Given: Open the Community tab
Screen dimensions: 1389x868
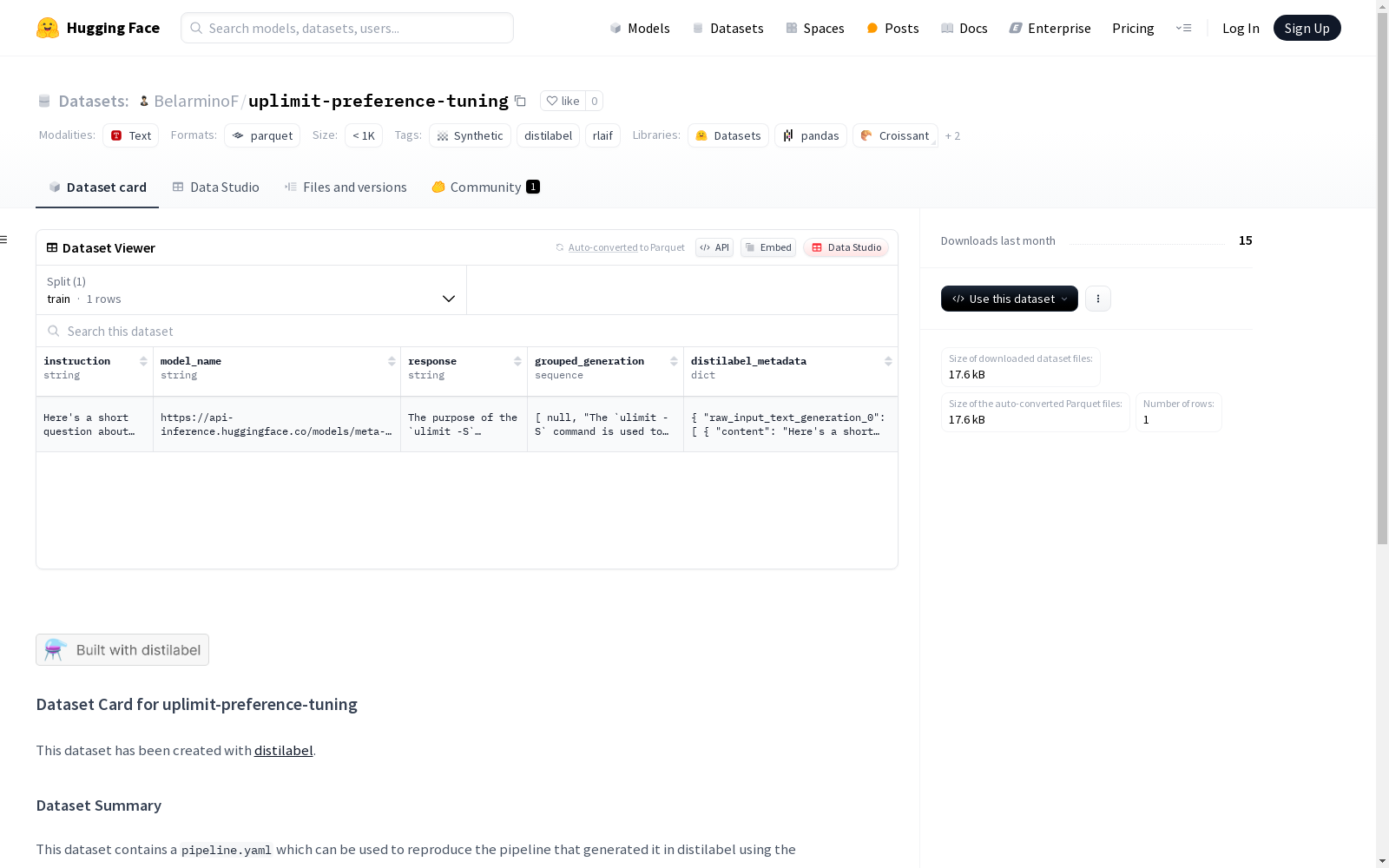Looking at the screenshot, I should 486,187.
